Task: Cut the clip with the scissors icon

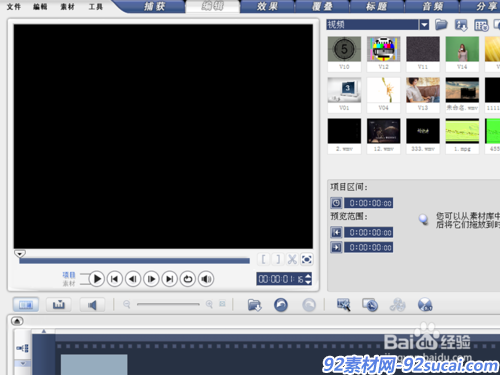Action: pos(292,259)
